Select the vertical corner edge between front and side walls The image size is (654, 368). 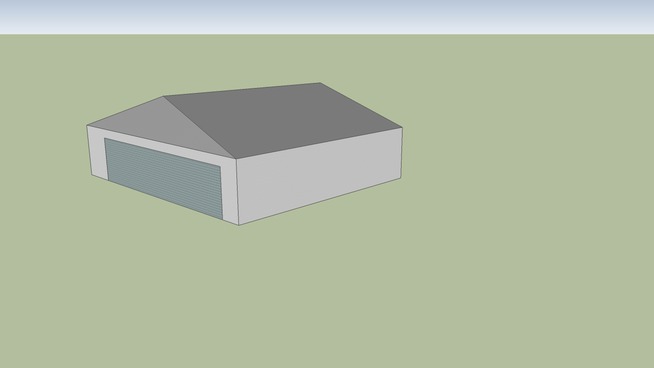tap(237, 192)
